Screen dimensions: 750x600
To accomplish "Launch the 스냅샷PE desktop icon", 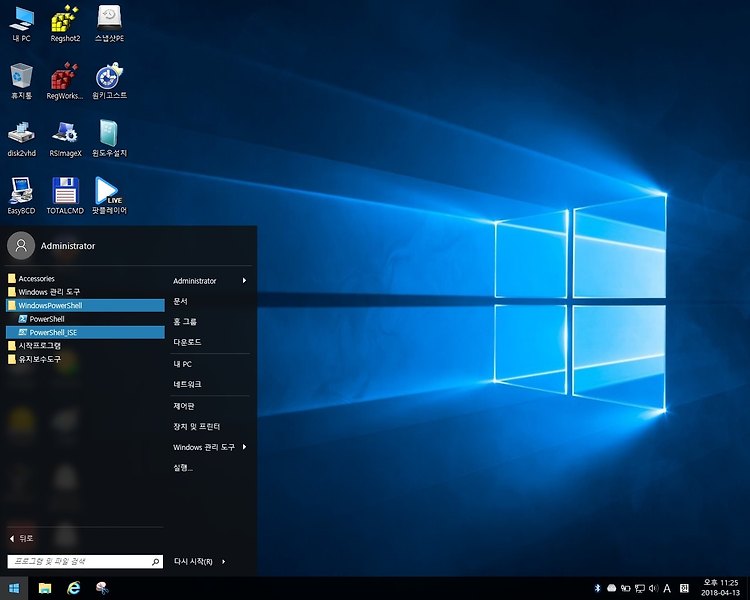I will point(110,24).
